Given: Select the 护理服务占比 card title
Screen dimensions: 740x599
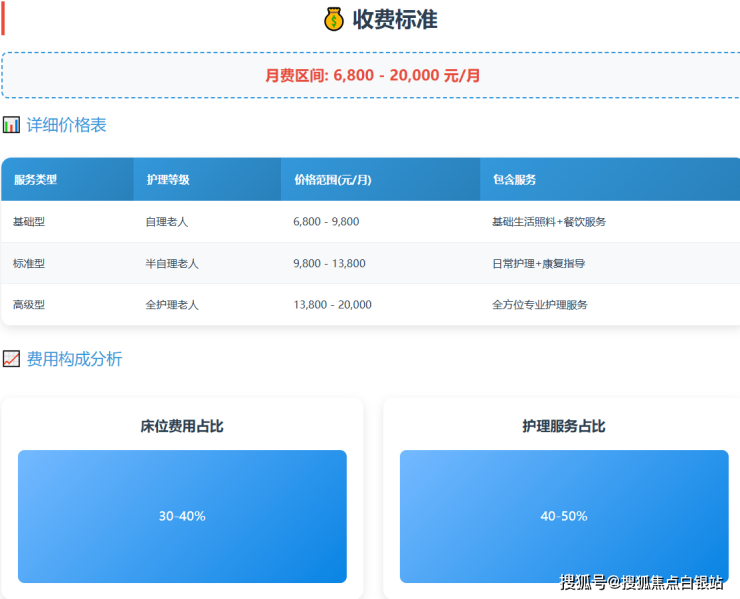Looking at the screenshot, I should coord(564,427).
